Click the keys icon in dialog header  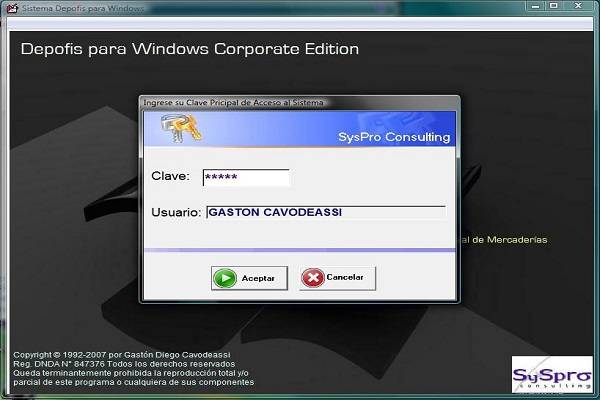181,128
